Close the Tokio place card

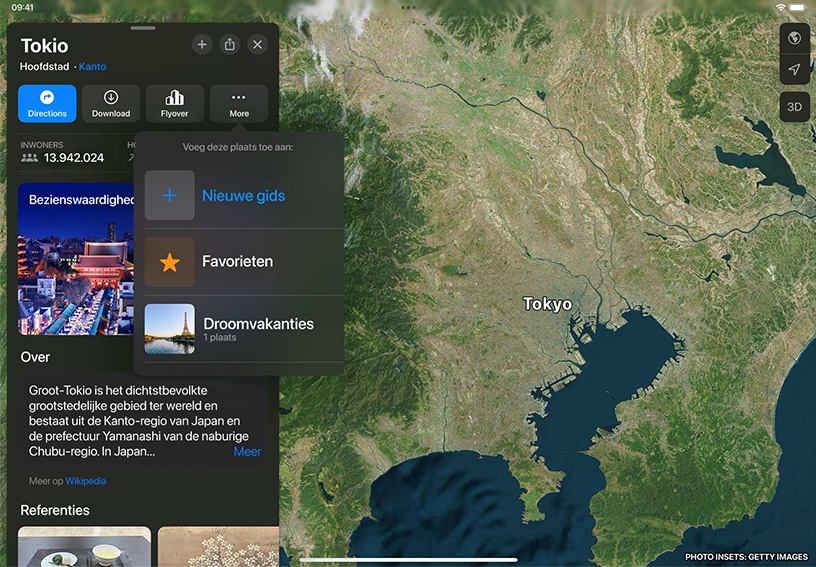[258, 45]
